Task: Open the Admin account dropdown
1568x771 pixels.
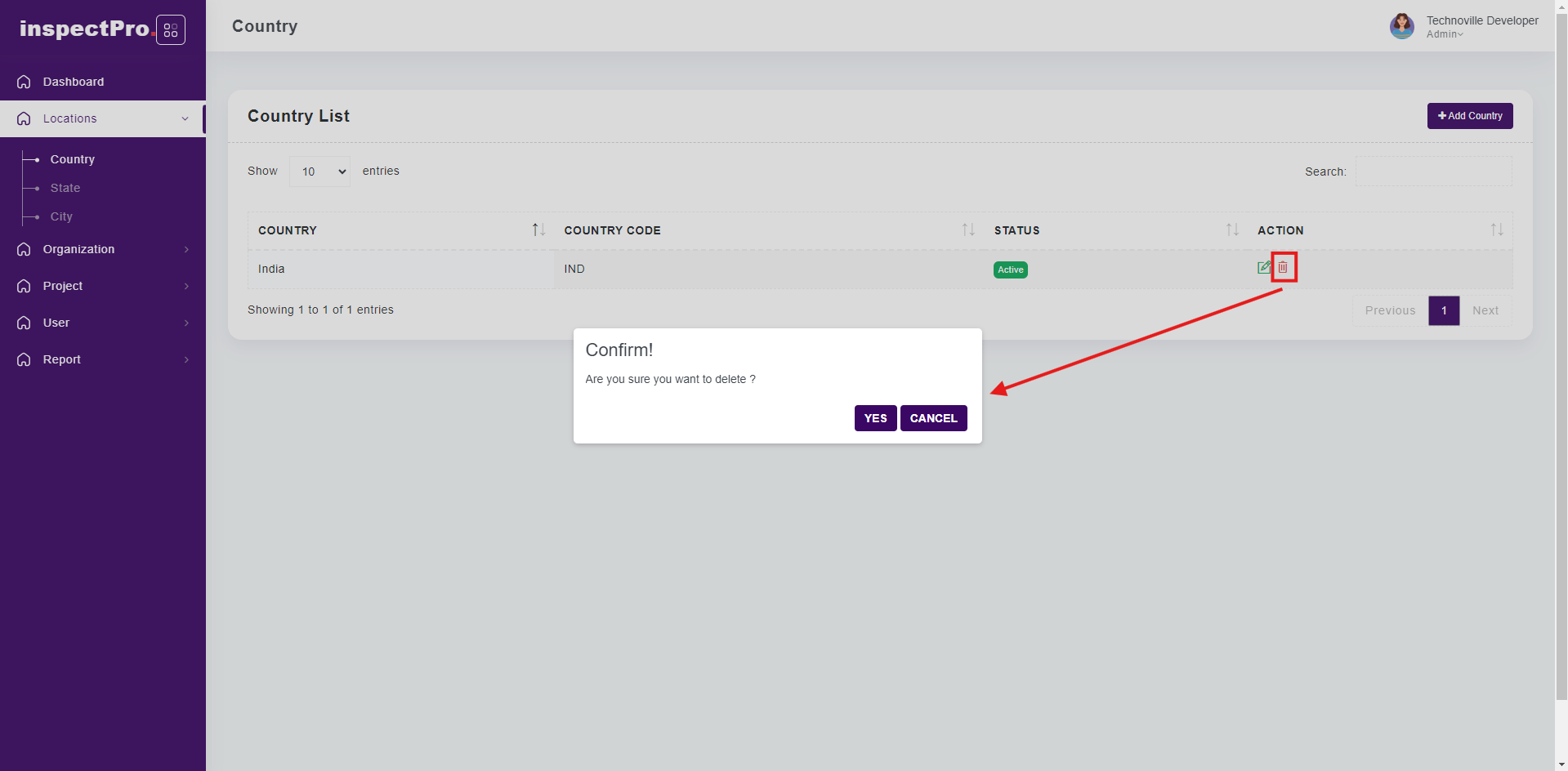Action: 1445,34
